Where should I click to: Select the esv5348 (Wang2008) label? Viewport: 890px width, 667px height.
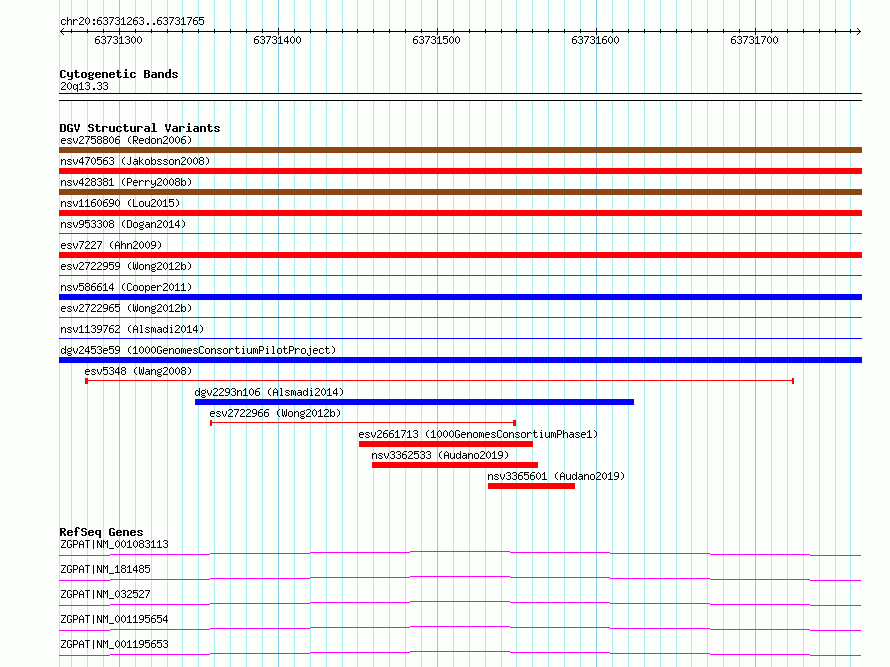coord(138,371)
